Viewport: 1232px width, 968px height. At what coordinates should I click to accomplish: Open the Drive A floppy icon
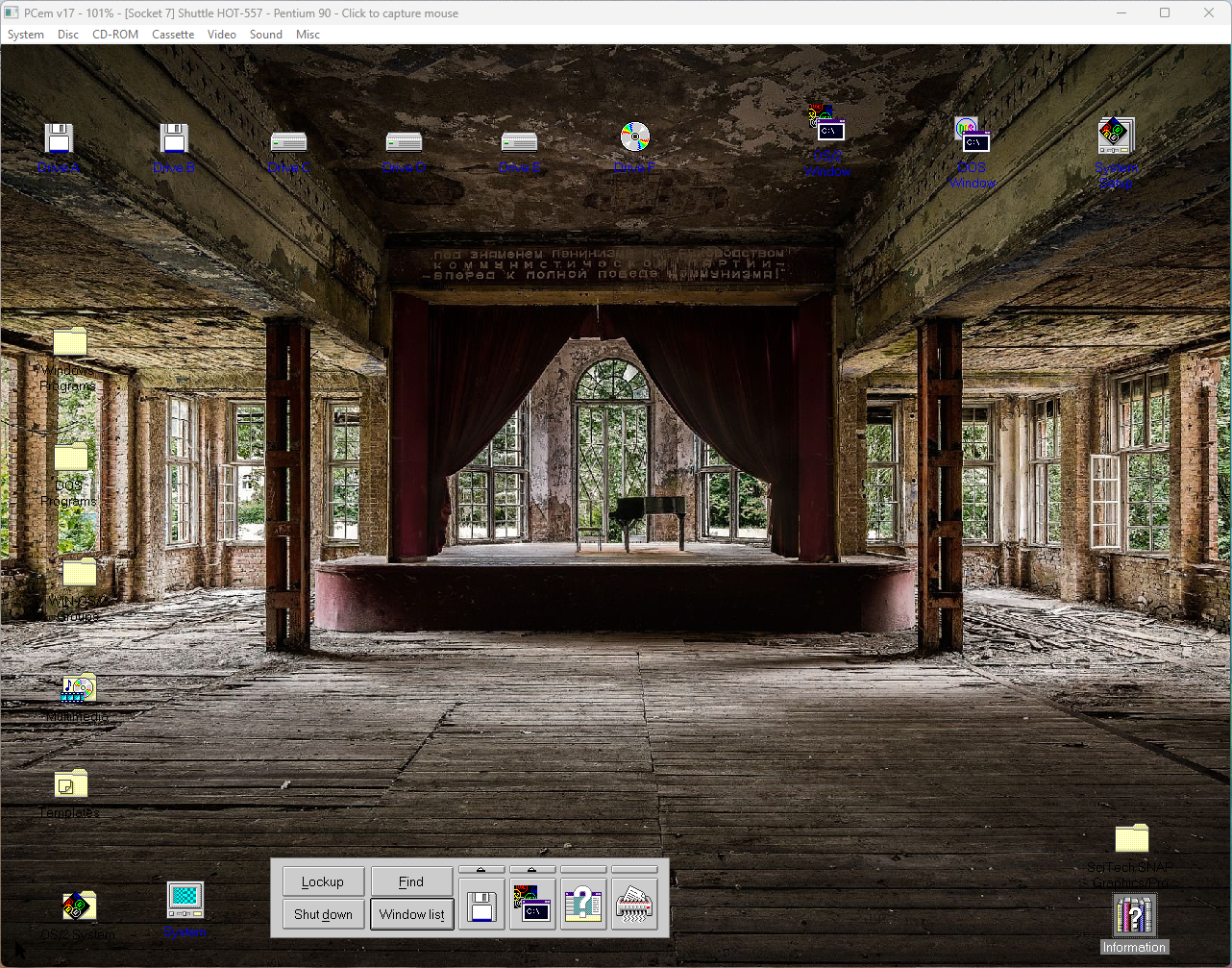[59, 139]
